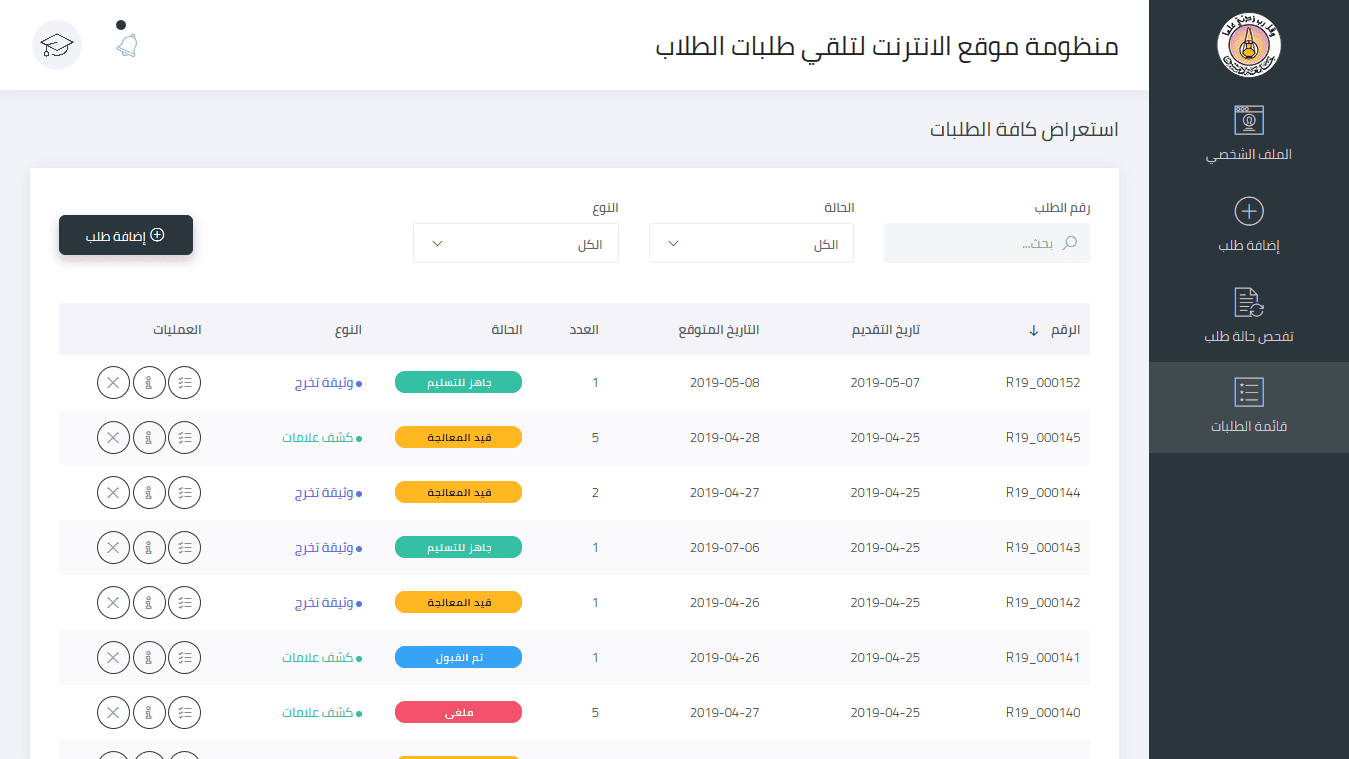Open the info icon for request R19_000141
1349x759 pixels.
pyautogui.click(x=149, y=657)
